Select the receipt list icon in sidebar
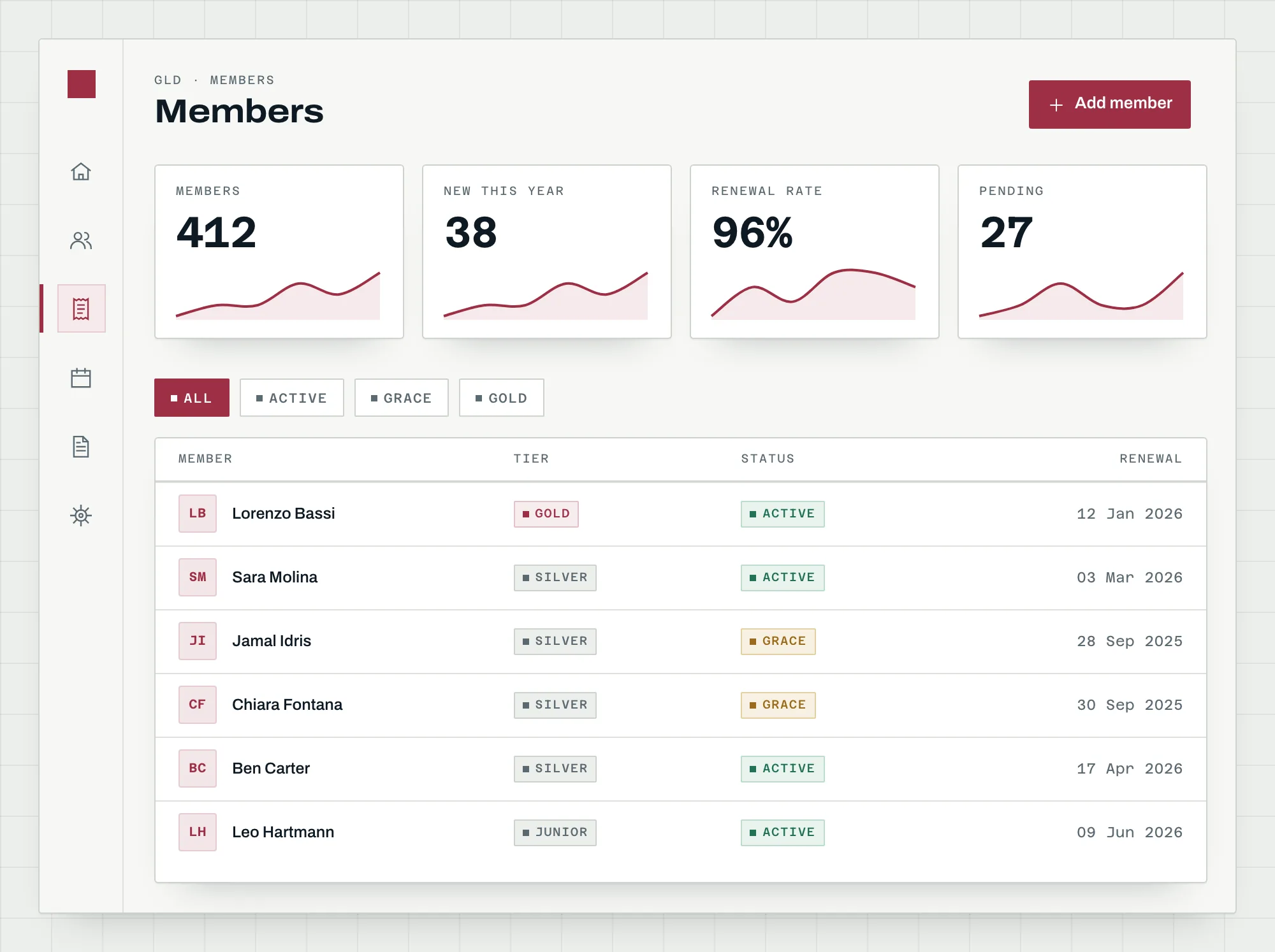The height and width of the screenshot is (952, 1275). tap(81, 308)
